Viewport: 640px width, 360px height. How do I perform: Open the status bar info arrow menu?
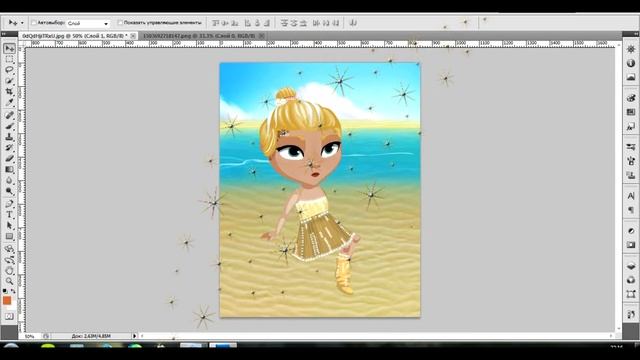click(x=134, y=336)
